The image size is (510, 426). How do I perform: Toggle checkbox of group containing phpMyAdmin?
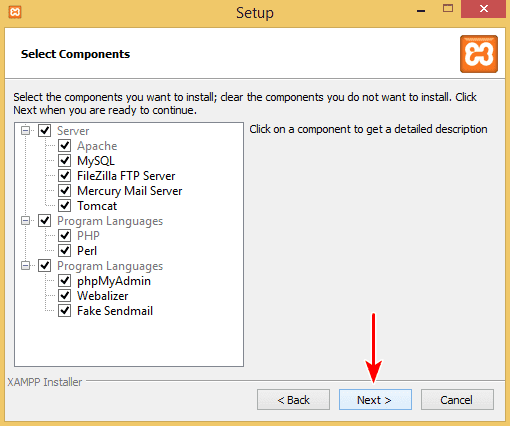pos(45,266)
